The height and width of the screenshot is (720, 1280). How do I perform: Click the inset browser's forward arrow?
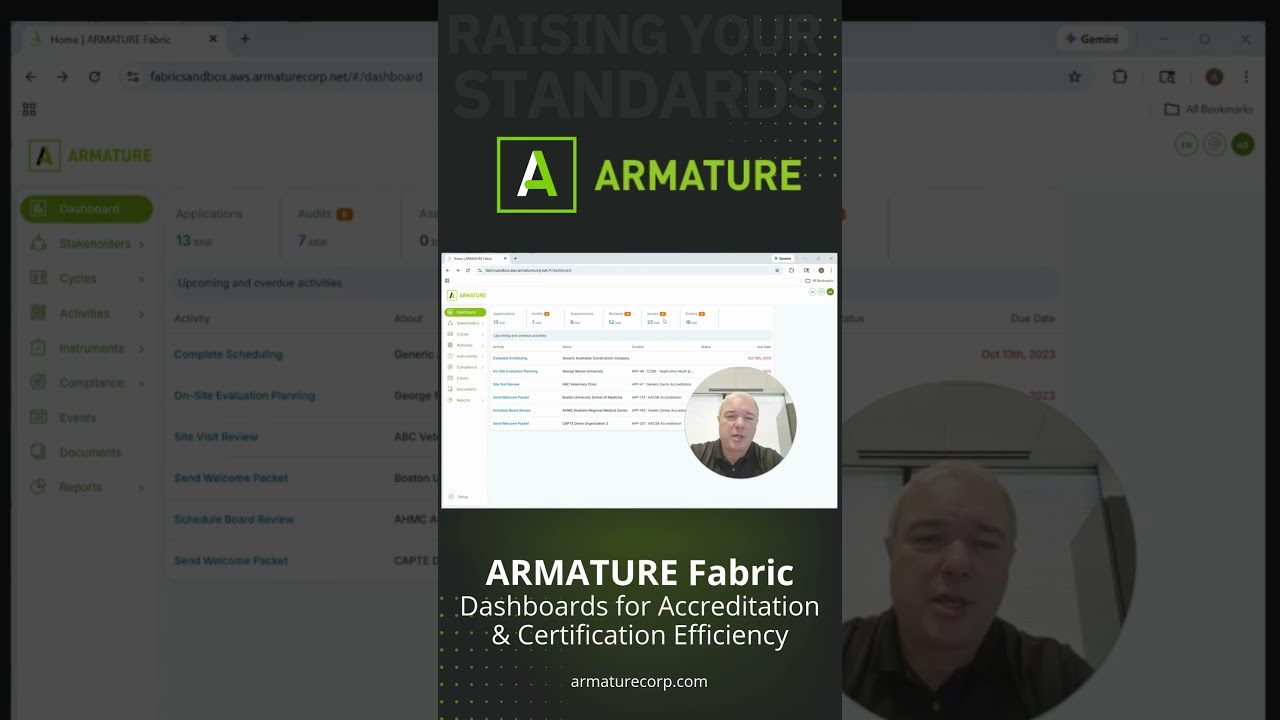[x=458, y=270]
